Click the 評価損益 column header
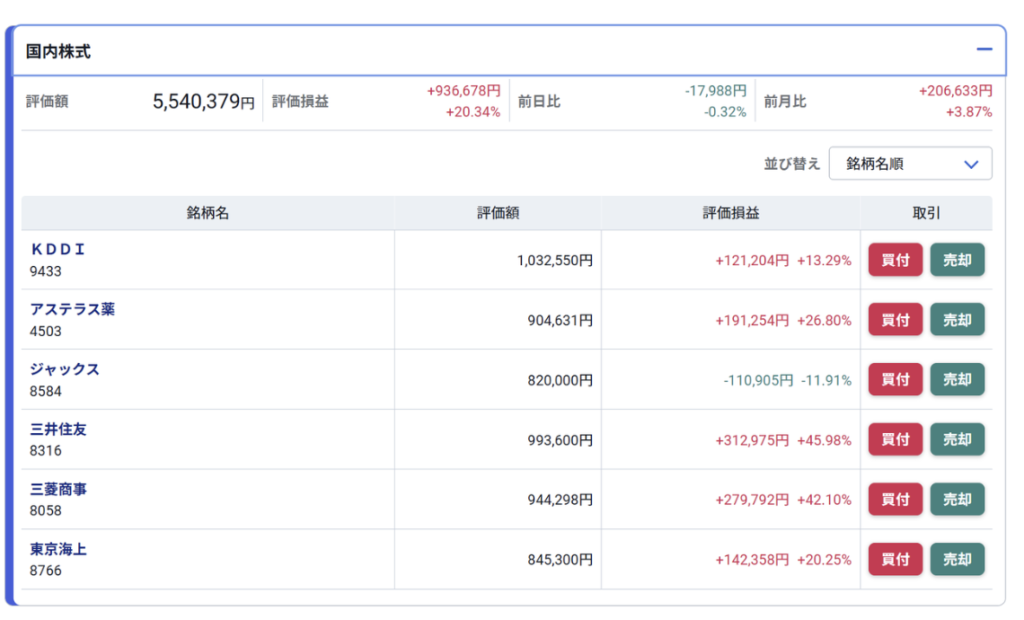The image size is (1024, 620). 730,213
